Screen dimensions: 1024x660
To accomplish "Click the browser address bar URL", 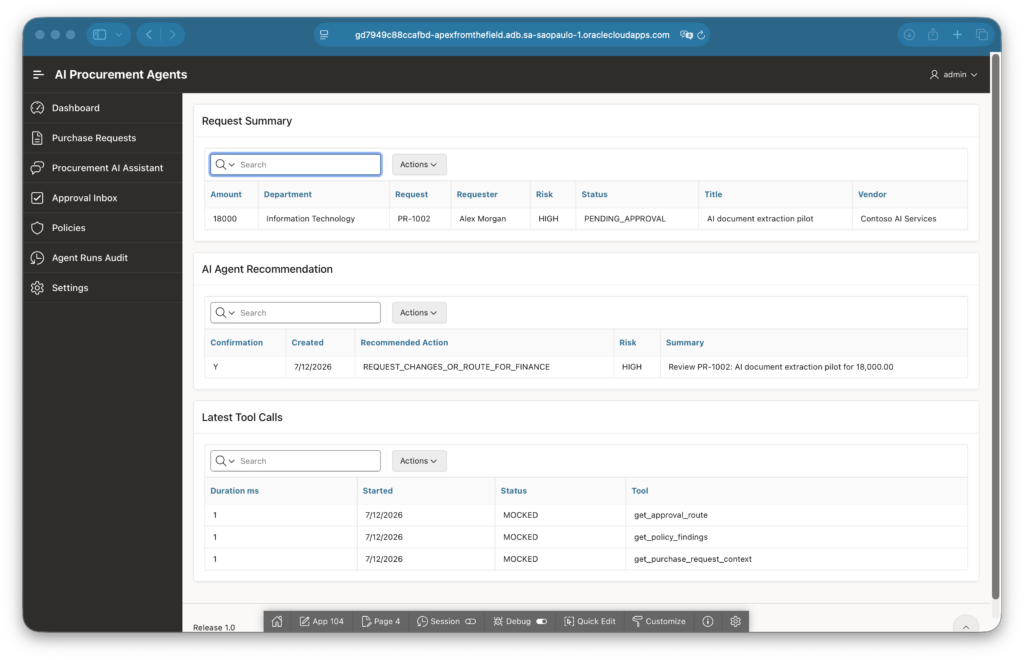I will pos(512,35).
